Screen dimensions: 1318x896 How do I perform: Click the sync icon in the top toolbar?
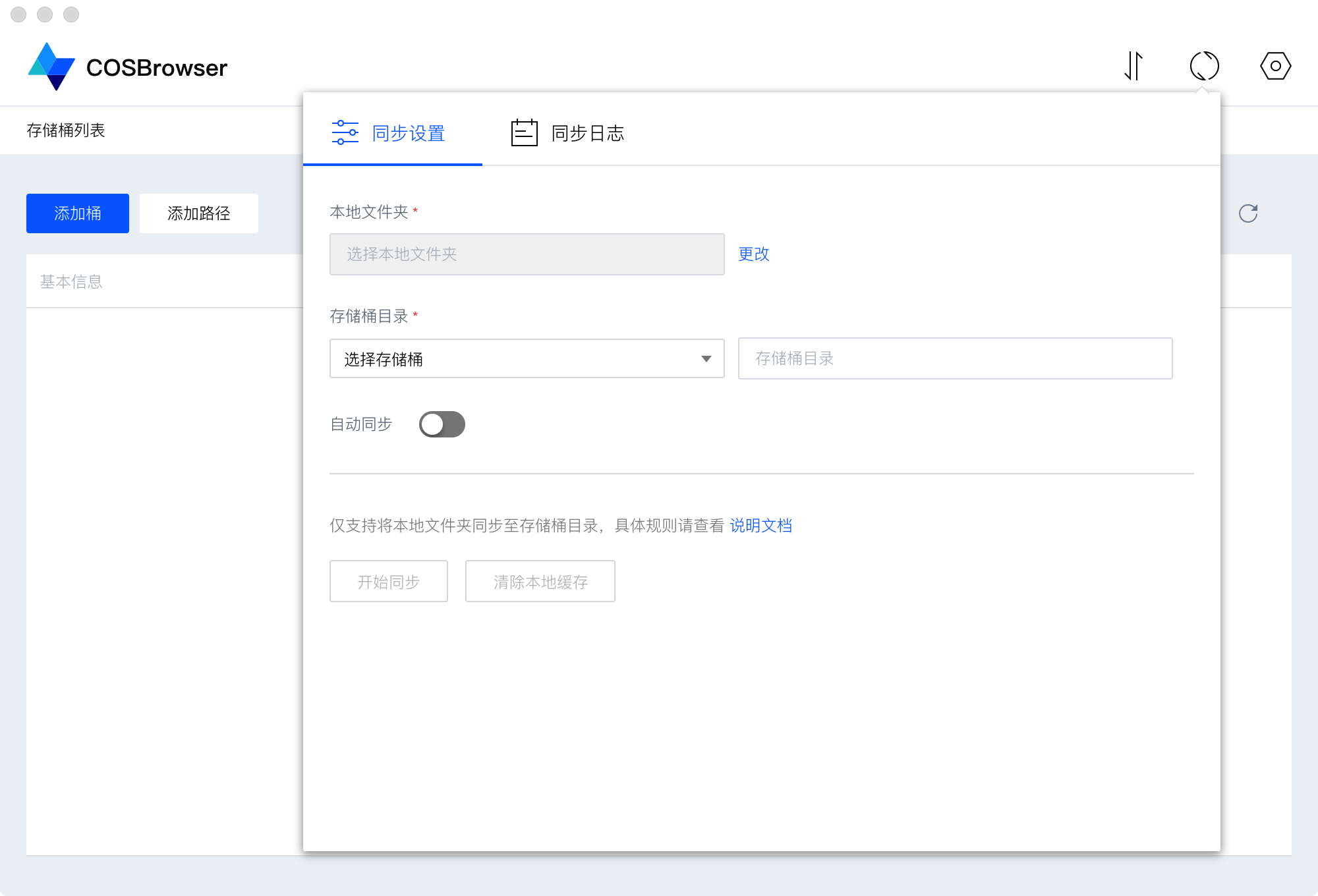(x=1205, y=66)
